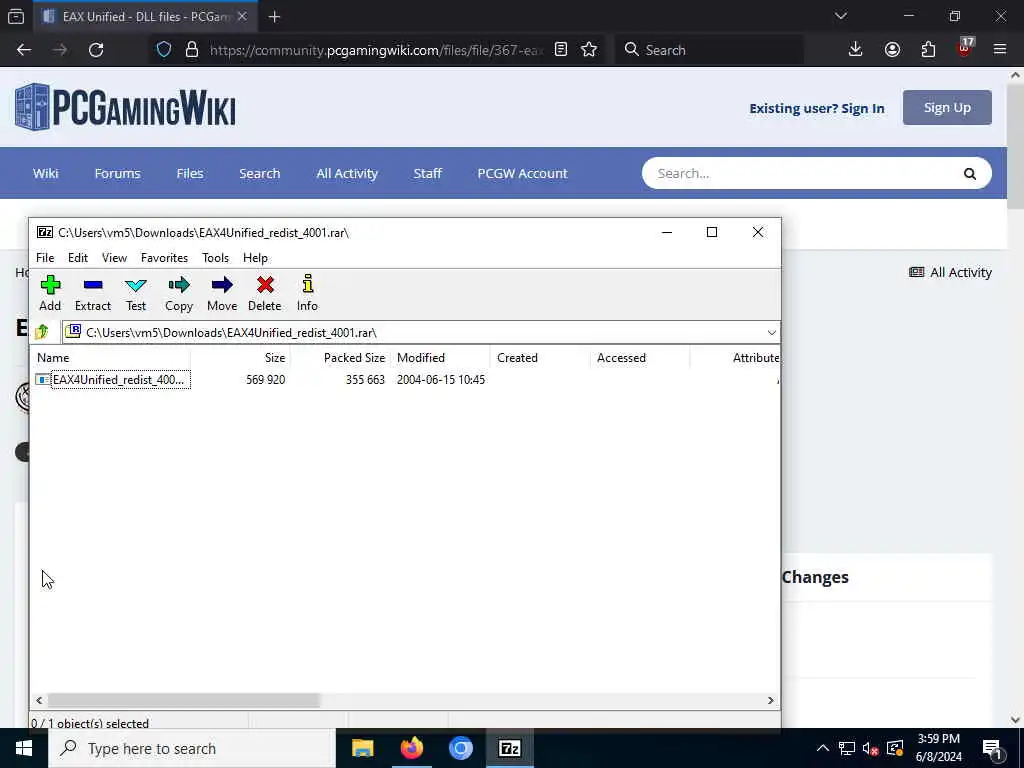Select the Copy tool in 7-Zip
This screenshot has width=1024, height=768.
coord(178,293)
